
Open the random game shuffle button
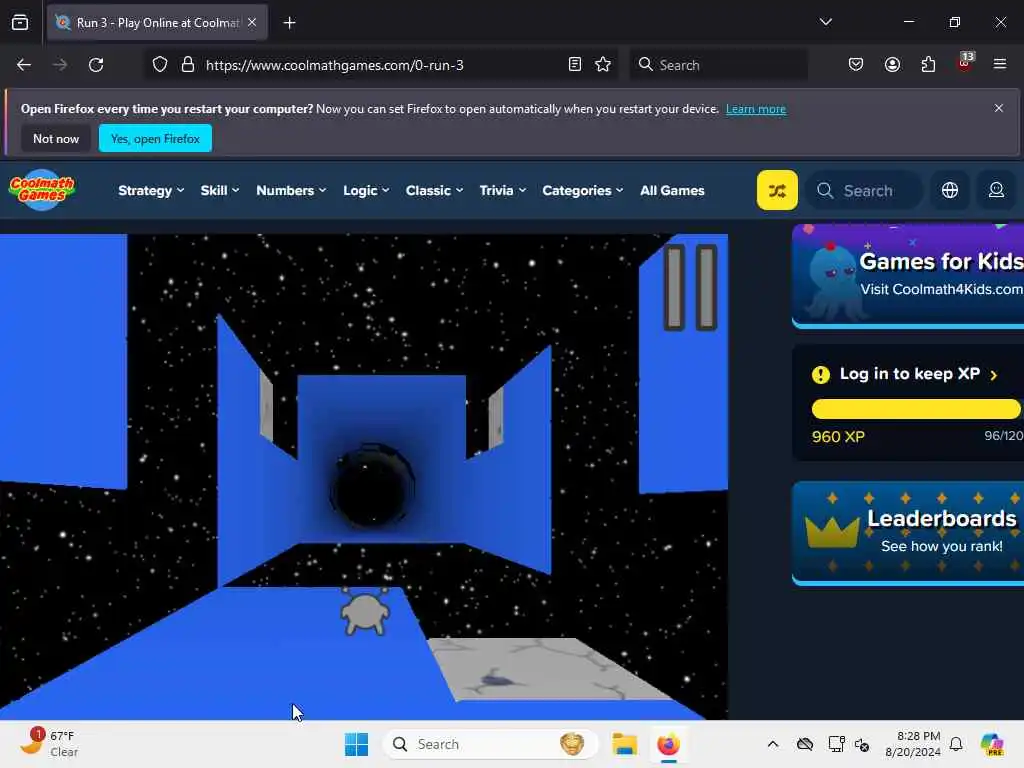point(777,190)
